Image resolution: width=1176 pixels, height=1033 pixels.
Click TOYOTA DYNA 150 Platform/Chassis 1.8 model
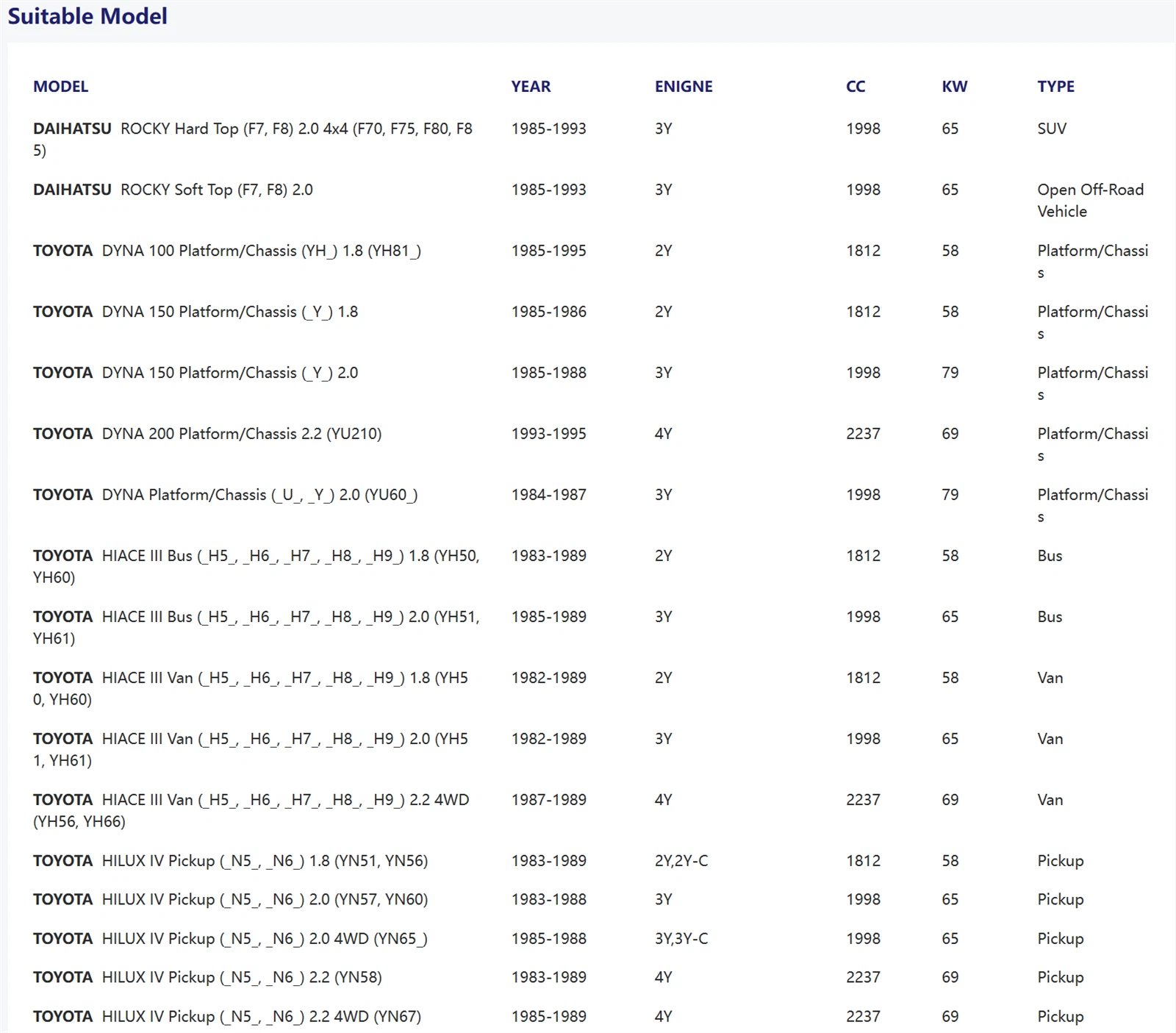[196, 312]
